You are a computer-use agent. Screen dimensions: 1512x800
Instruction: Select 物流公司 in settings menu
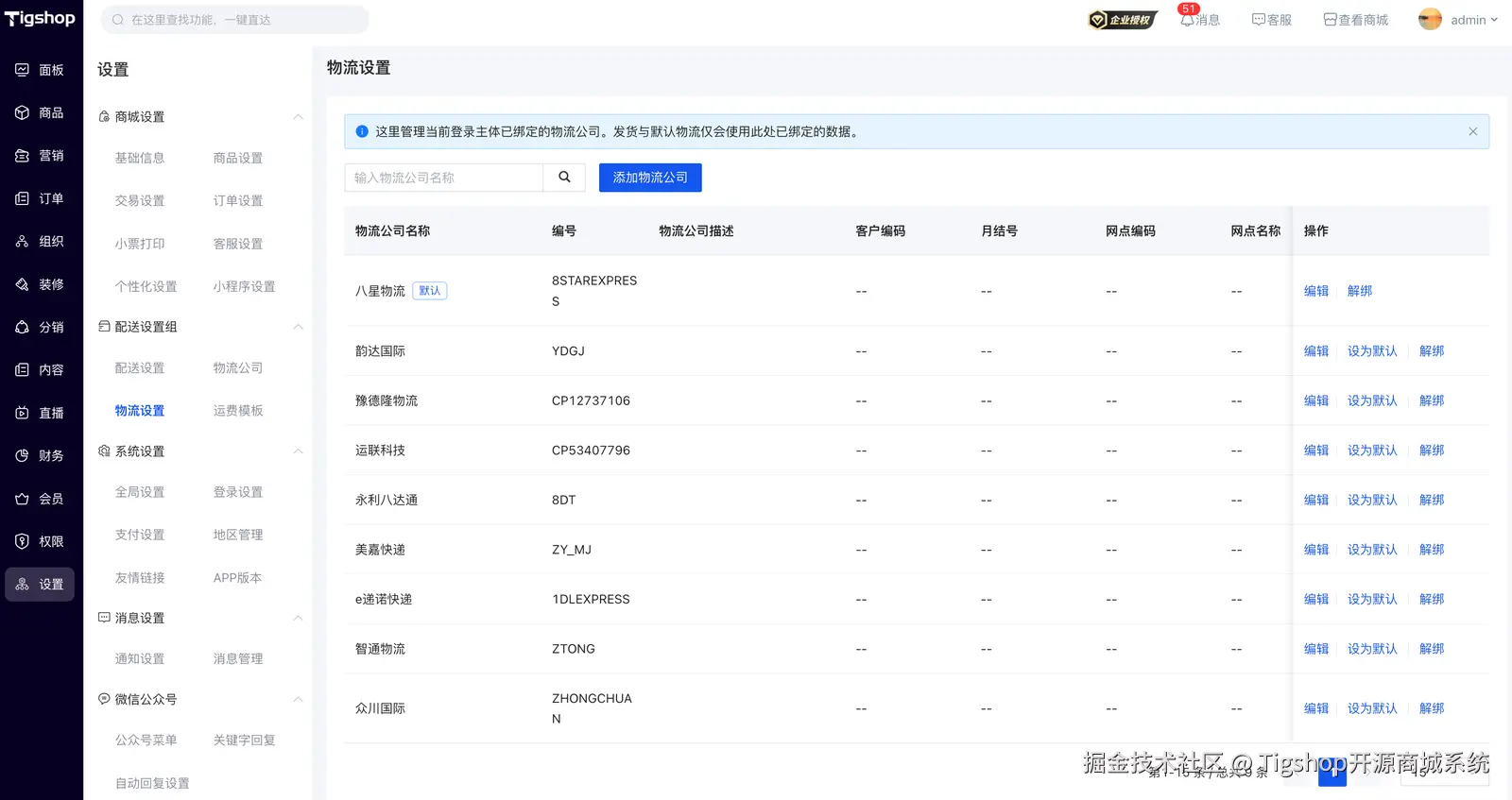(238, 367)
